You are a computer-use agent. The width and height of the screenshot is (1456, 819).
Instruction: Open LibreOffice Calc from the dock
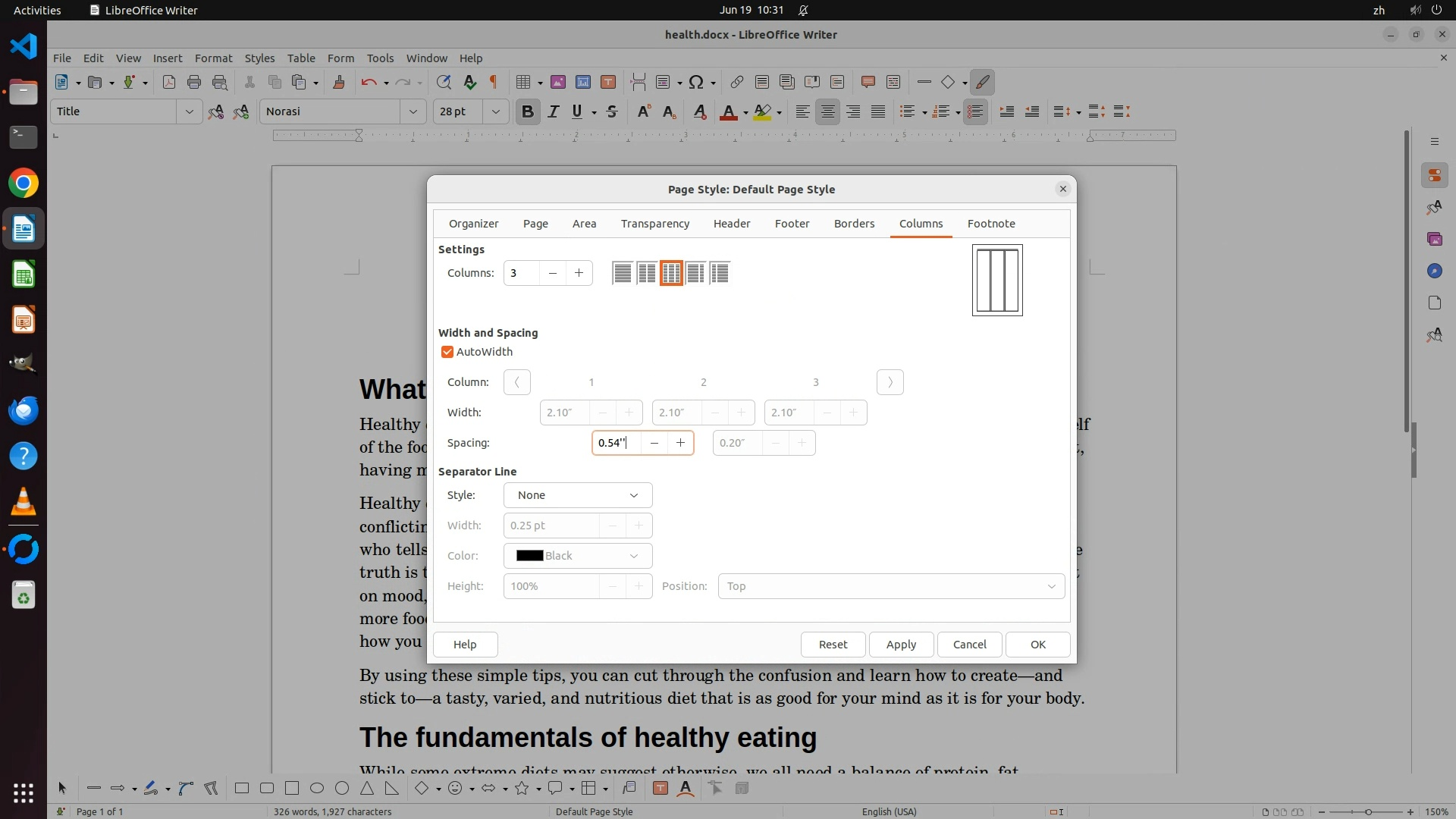coord(24,275)
